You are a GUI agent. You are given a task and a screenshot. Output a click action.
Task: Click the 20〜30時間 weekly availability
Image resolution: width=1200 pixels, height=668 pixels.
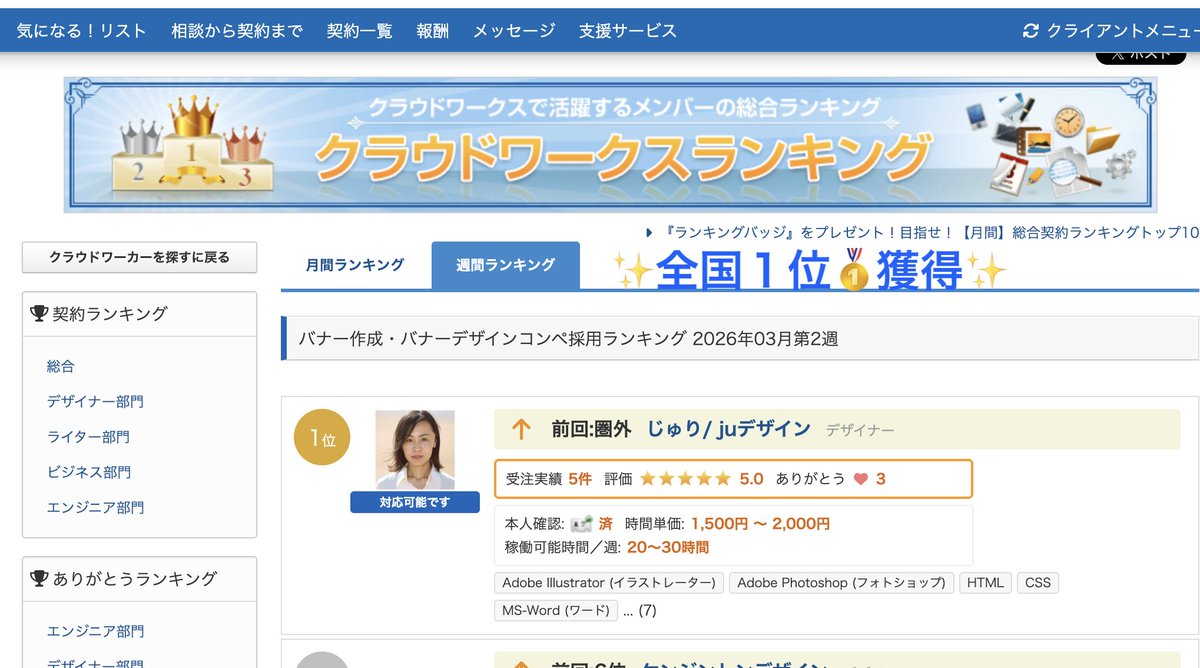668,547
